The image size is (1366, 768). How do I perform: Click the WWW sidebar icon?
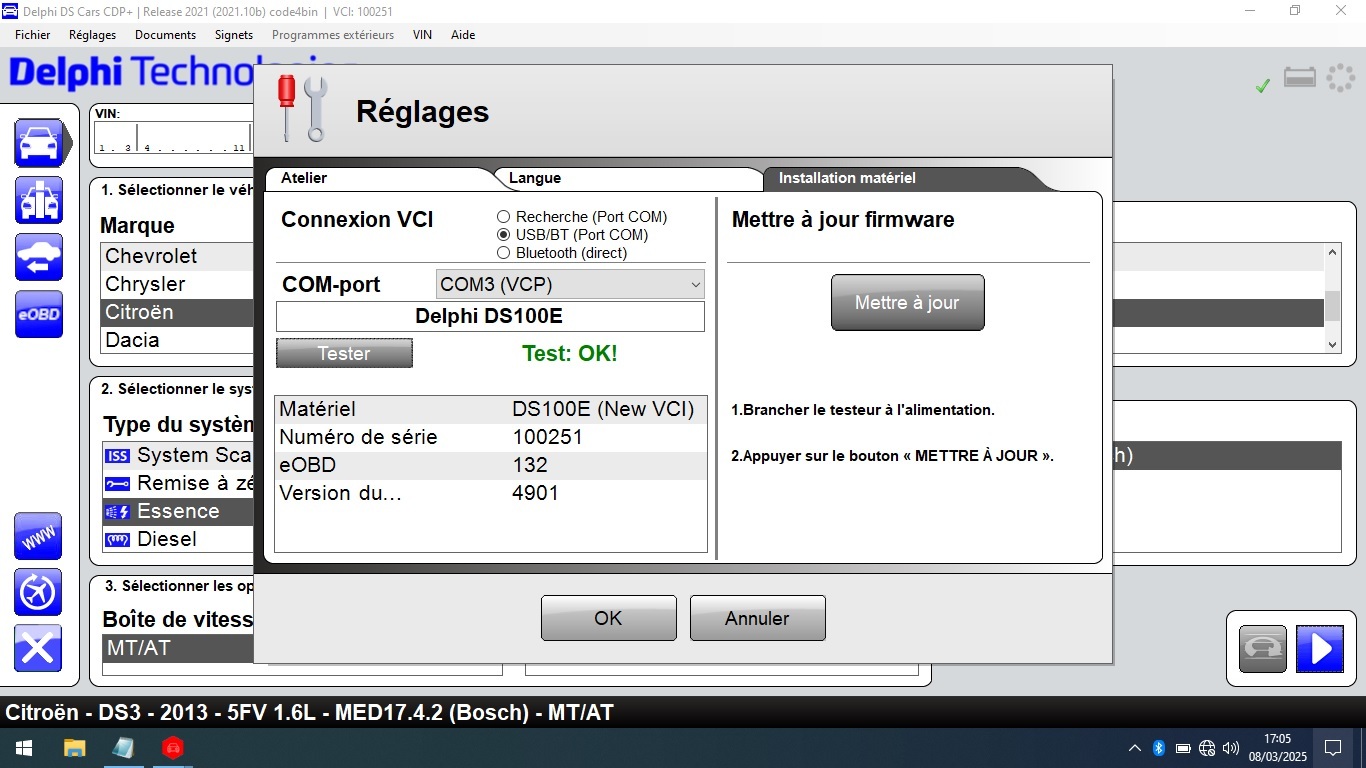point(39,537)
